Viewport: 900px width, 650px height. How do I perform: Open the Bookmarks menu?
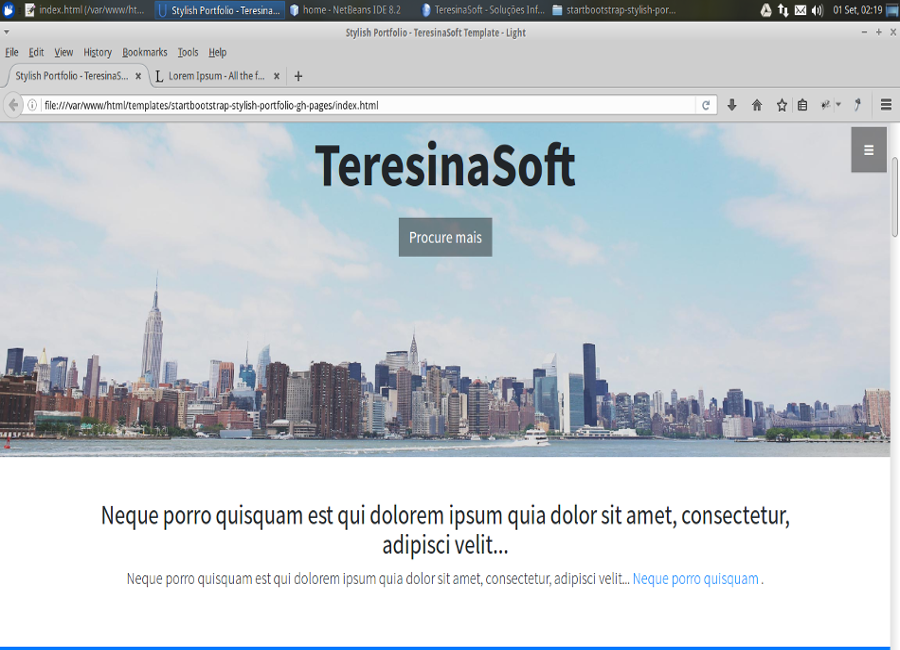[145, 52]
